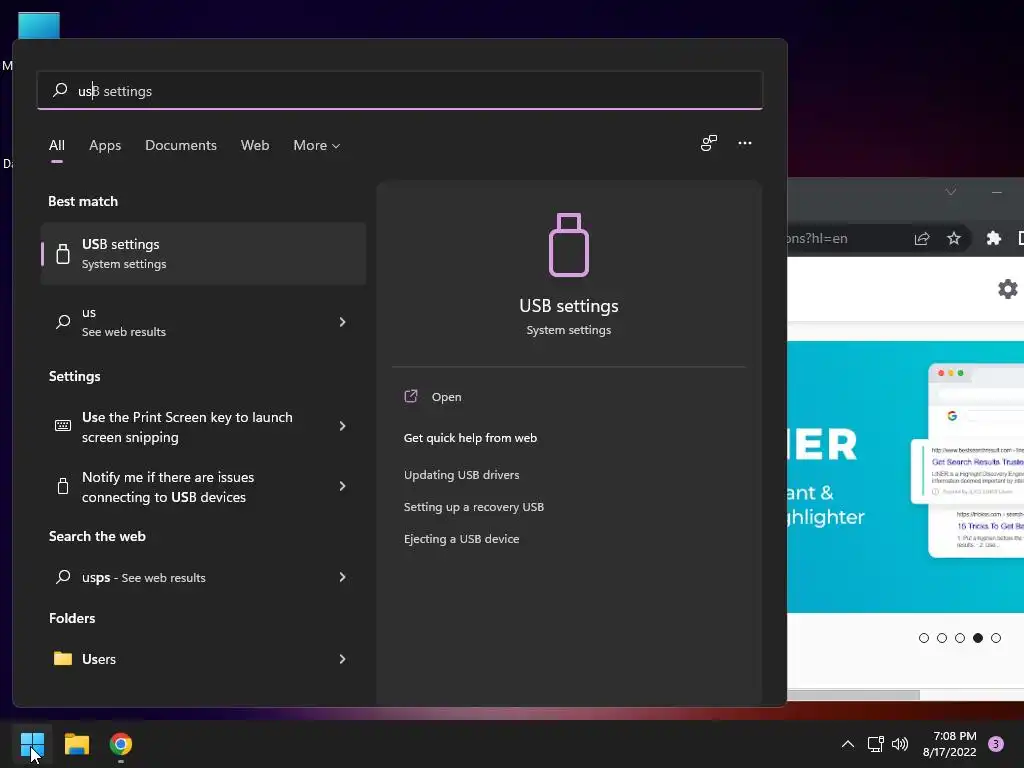Click the desktop icon at top-left corner
The height and width of the screenshot is (768, 1024).
[39, 25]
